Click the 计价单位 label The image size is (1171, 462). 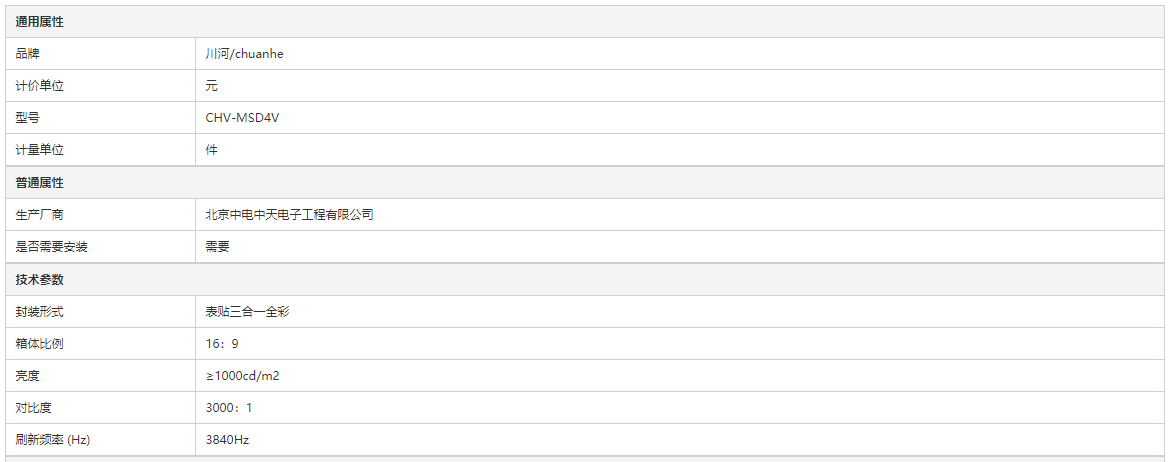tap(40, 86)
